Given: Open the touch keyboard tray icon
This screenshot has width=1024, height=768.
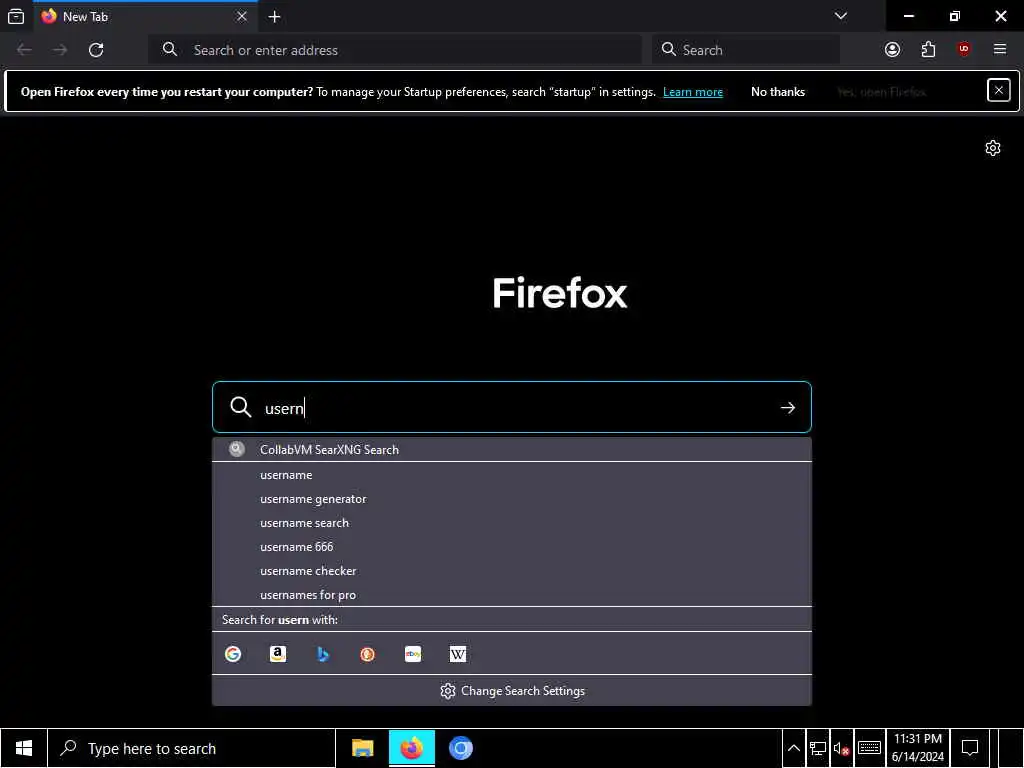Looking at the screenshot, I should pyautogui.click(x=869, y=748).
